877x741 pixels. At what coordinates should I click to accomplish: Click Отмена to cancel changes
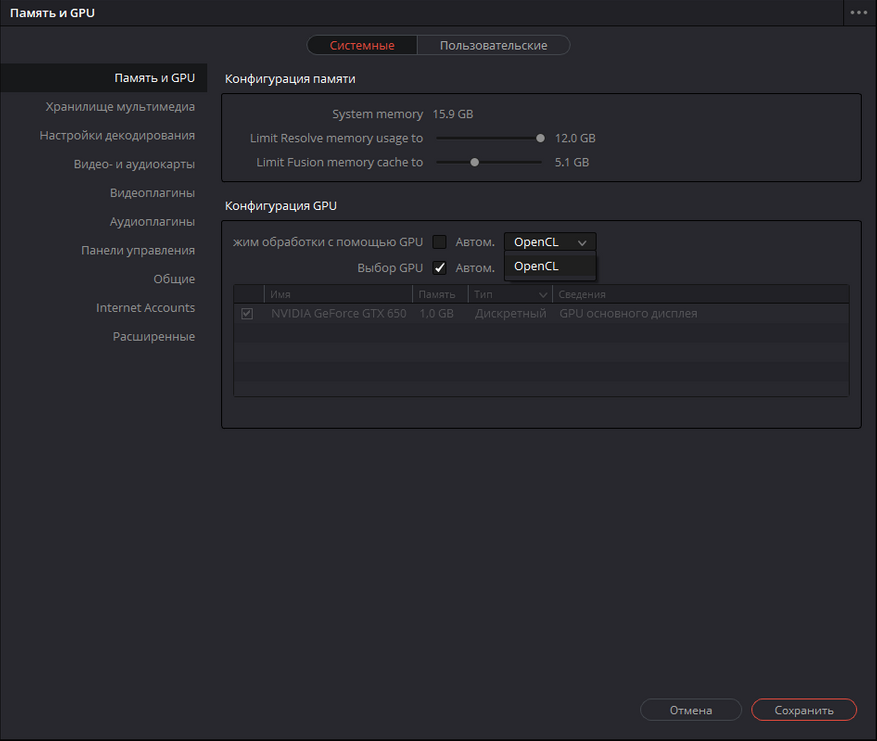point(691,710)
